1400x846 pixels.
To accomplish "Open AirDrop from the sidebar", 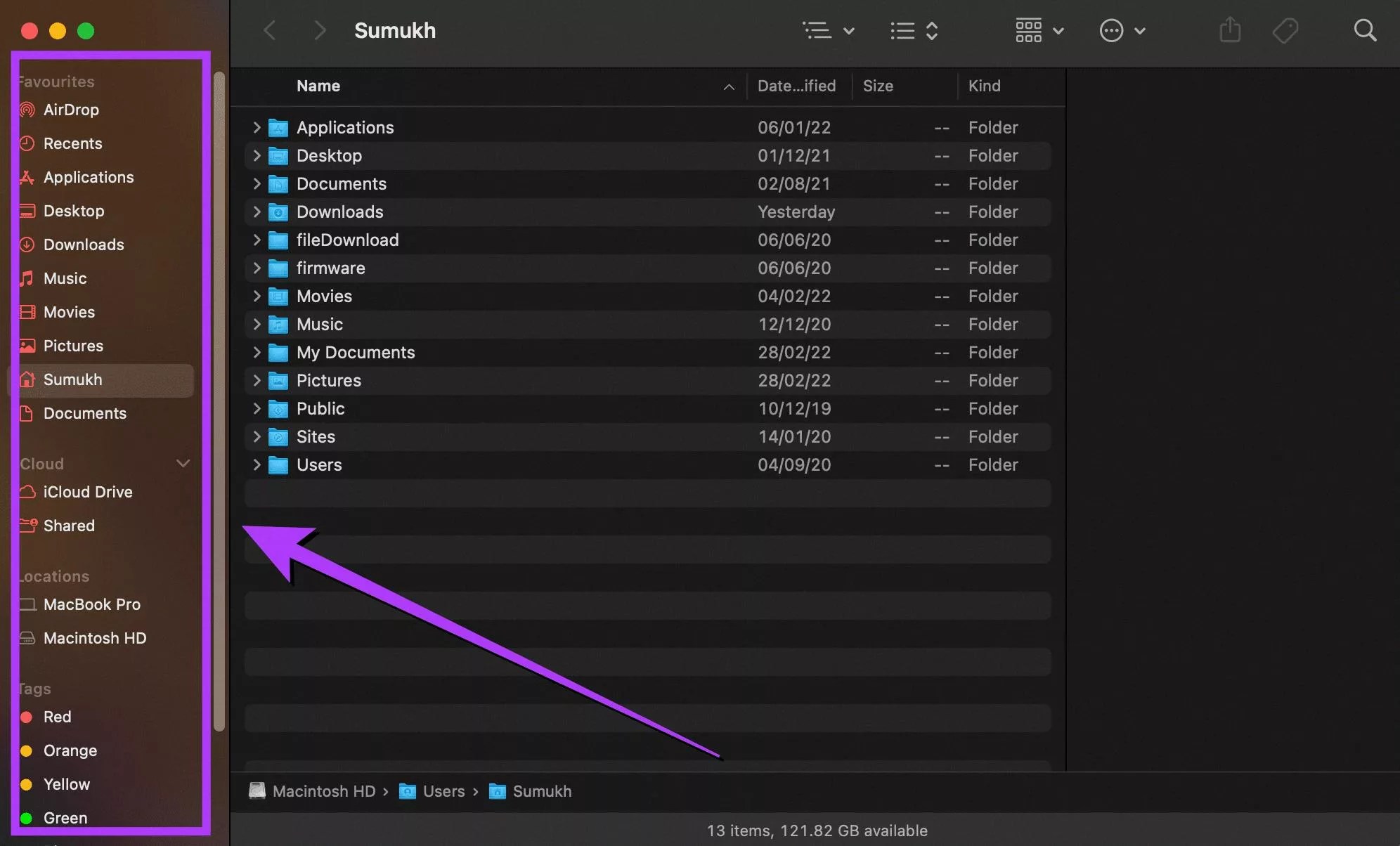I will (x=71, y=110).
